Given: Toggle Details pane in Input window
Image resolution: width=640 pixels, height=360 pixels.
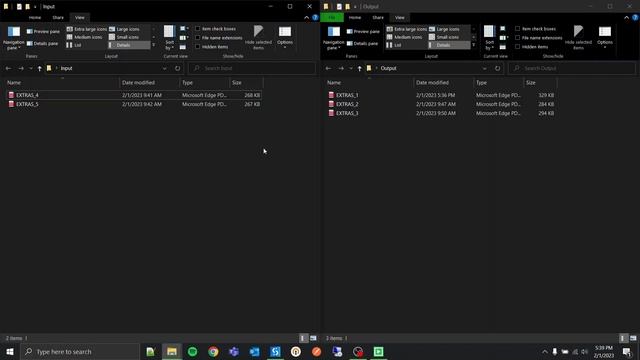Looking at the screenshot, I should coord(42,43).
